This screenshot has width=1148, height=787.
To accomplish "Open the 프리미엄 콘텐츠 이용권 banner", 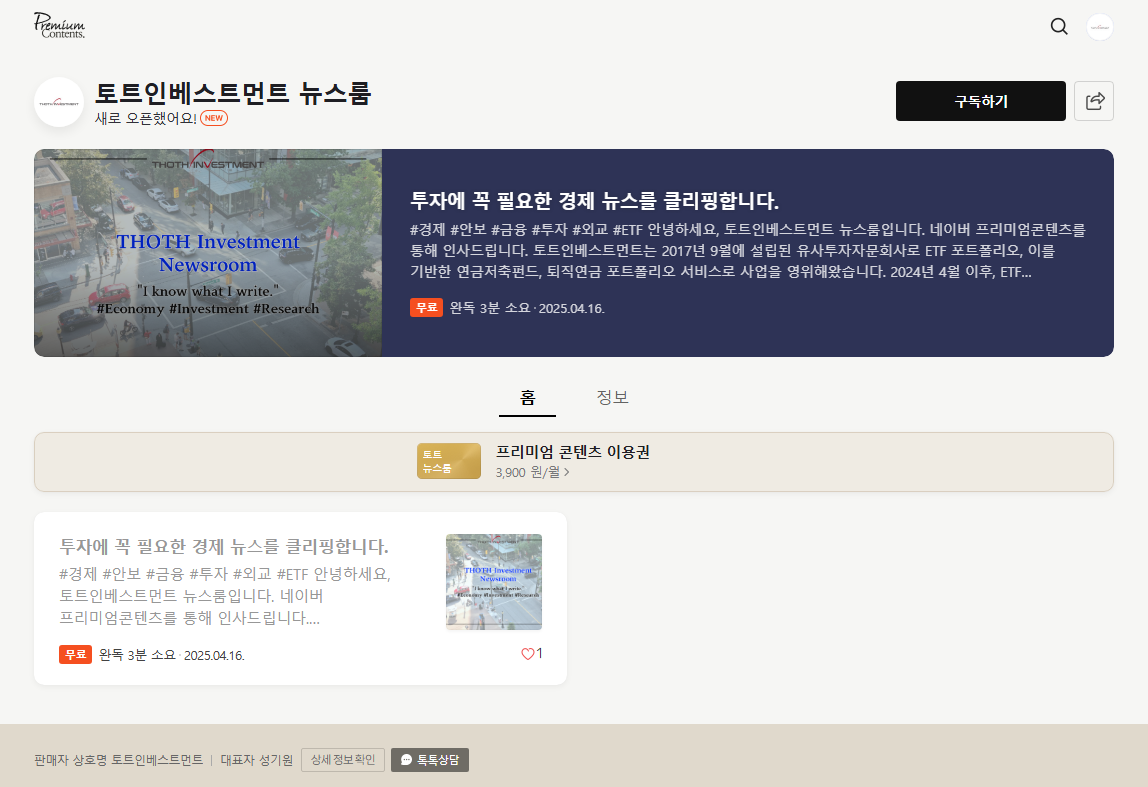I will pyautogui.click(x=574, y=462).
